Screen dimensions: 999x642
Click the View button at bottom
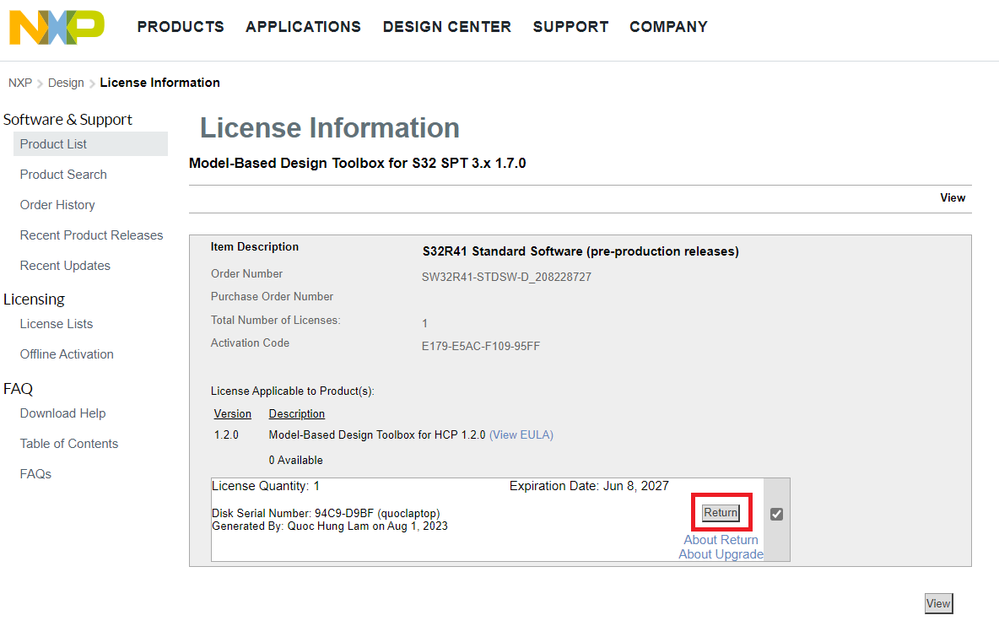tap(938, 603)
